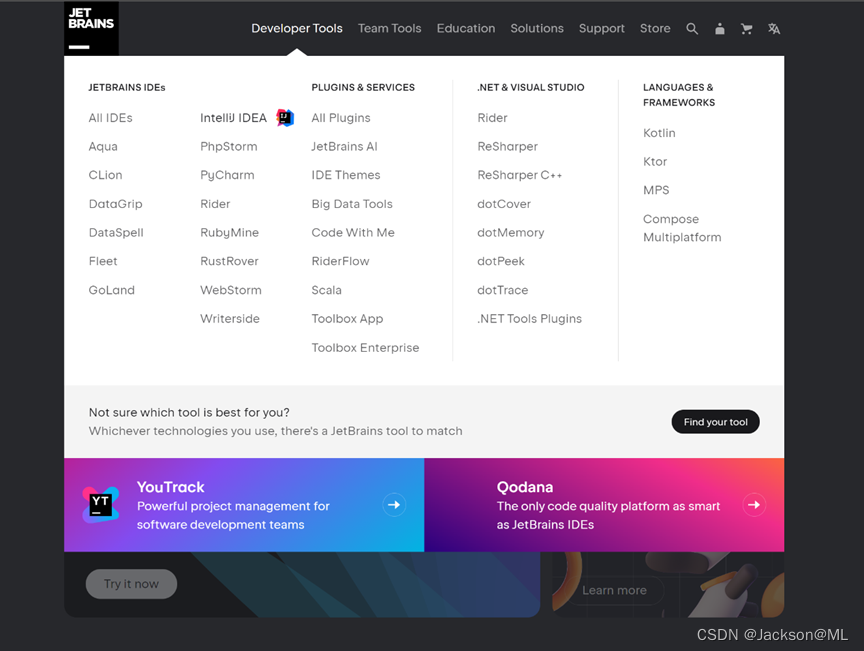Open Rider under JetBrains IDEs
The image size is (864, 651).
(x=215, y=204)
